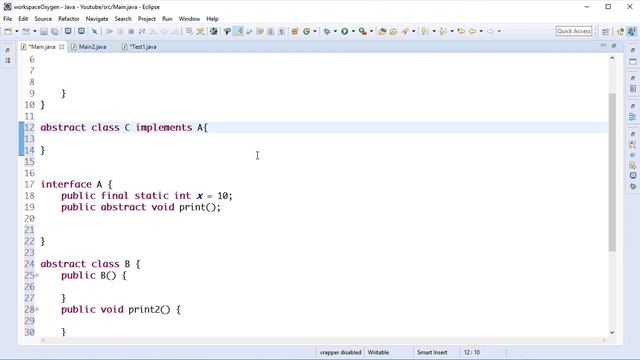The height and width of the screenshot is (360, 640).
Task: Click the Back navigation arrow icon
Action: coord(472,31)
